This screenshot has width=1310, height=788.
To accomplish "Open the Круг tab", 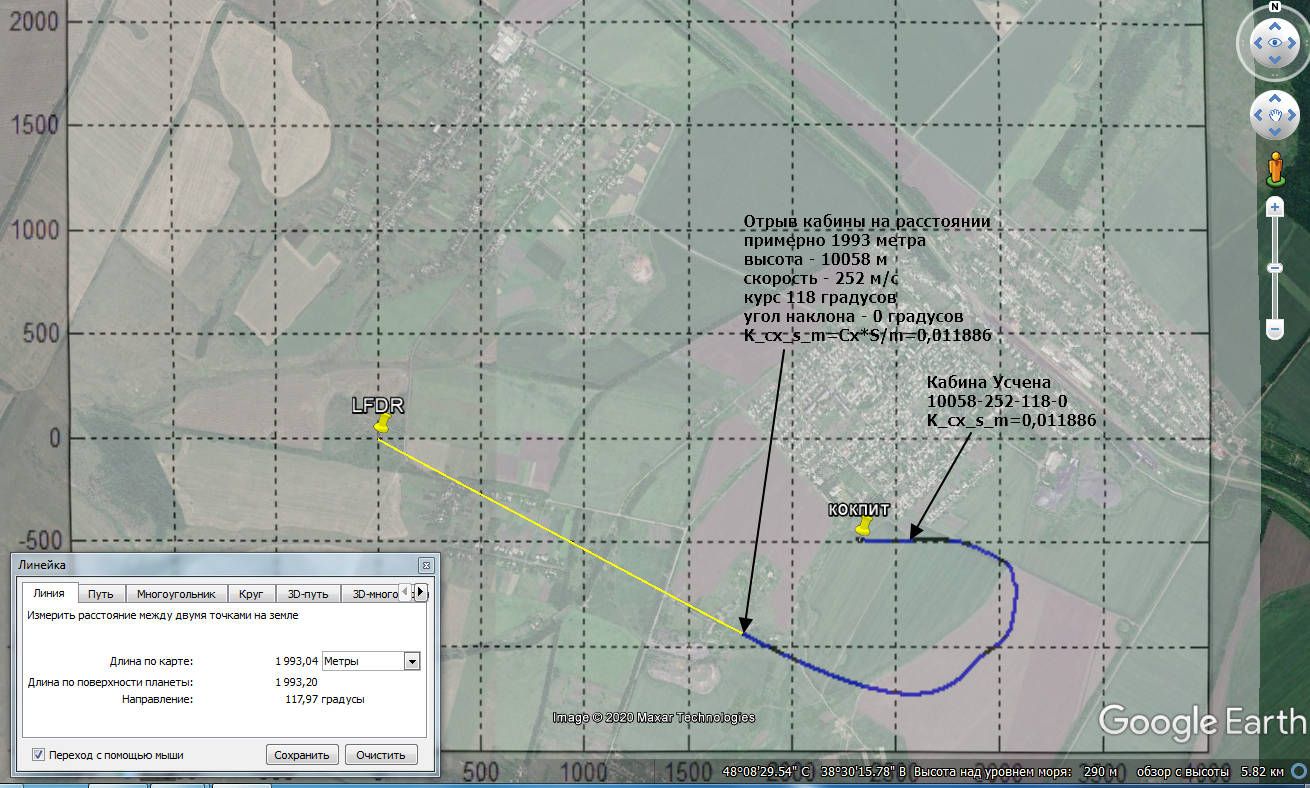I will point(251,594).
